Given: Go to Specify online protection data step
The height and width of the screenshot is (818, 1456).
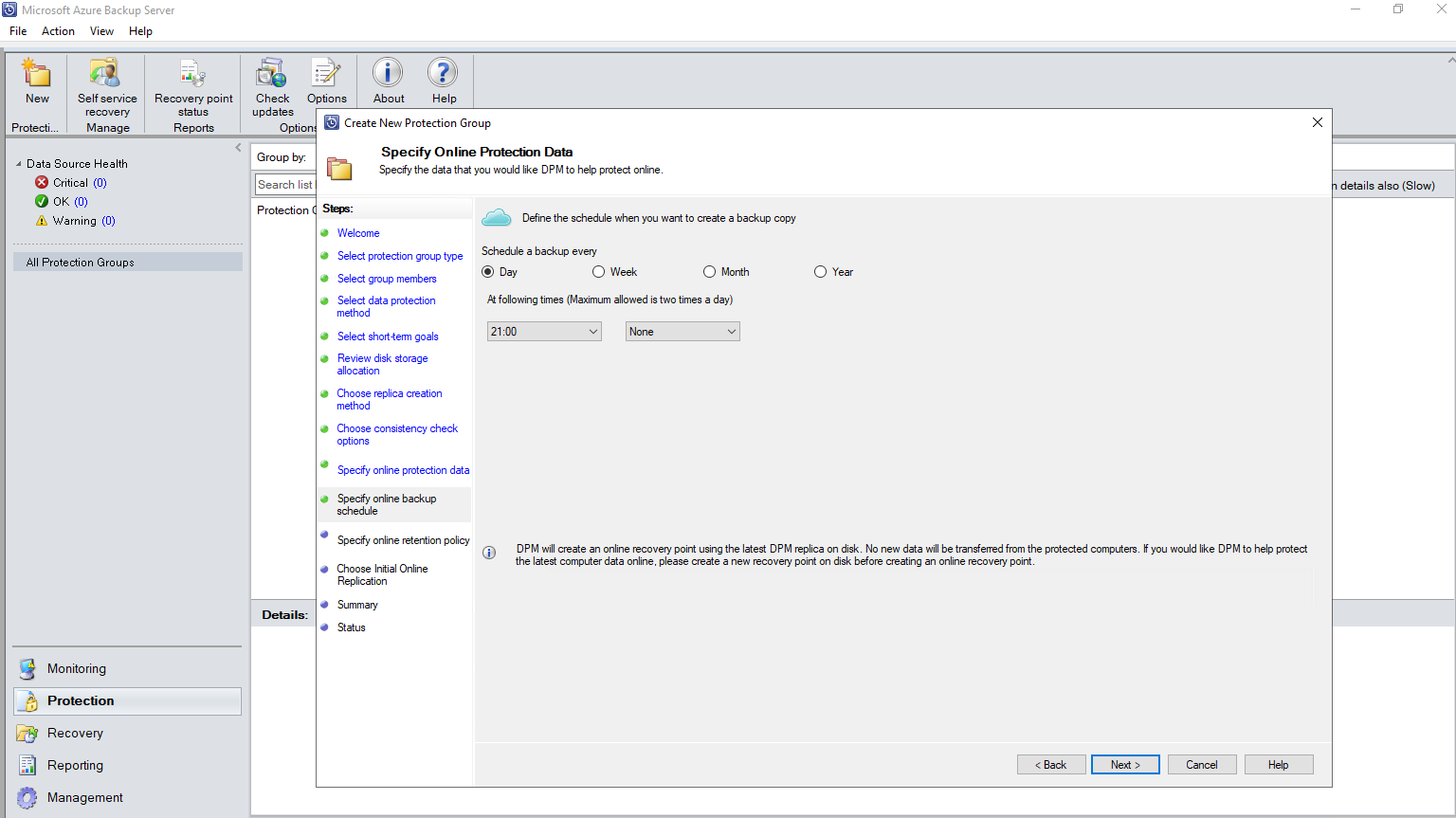Looking at the screenshot, I should coord(403,470).
